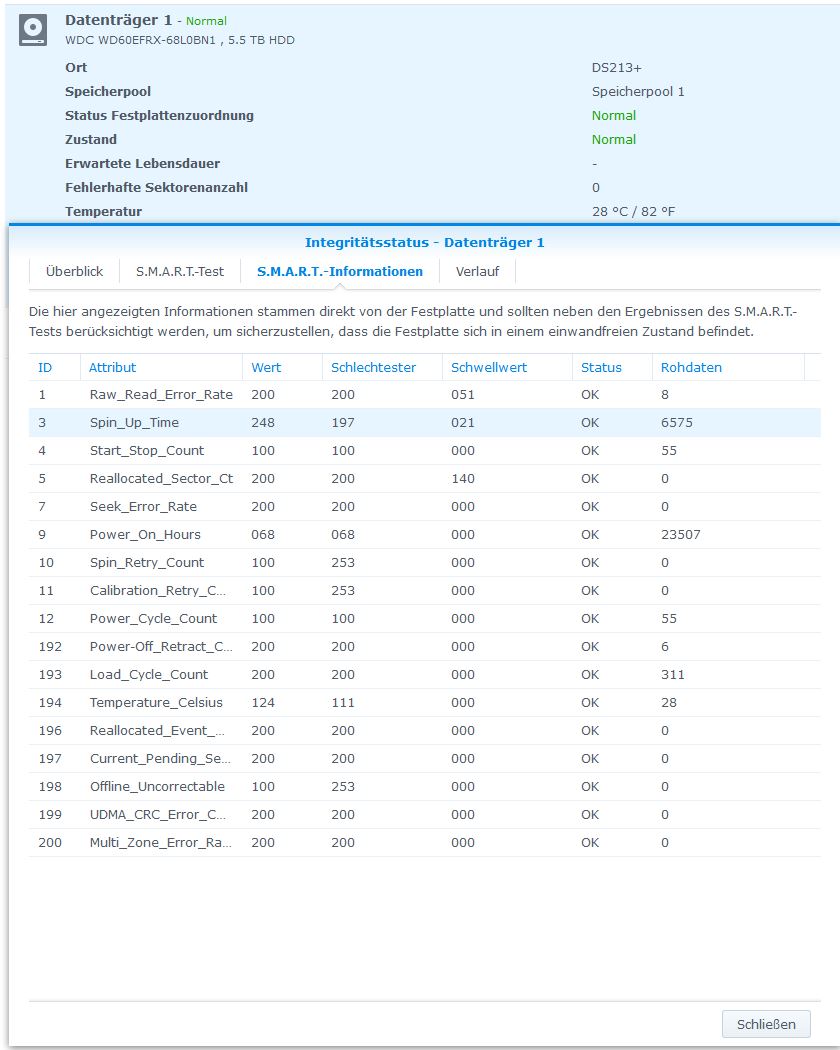
Task: Select the Offline_Uncorrectable row
Action: [425, 787]
